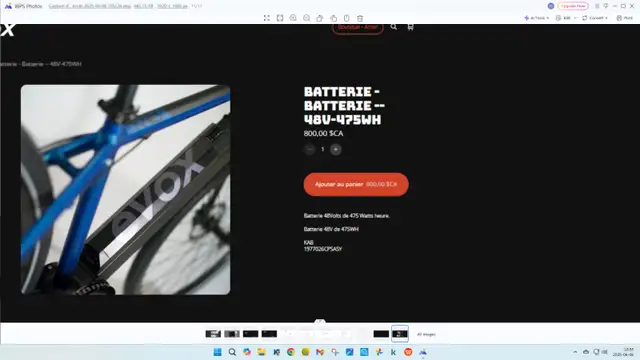This screenshot has width=640, height=360.
Task: Open Windows Start menu
Action: (218, 352)
